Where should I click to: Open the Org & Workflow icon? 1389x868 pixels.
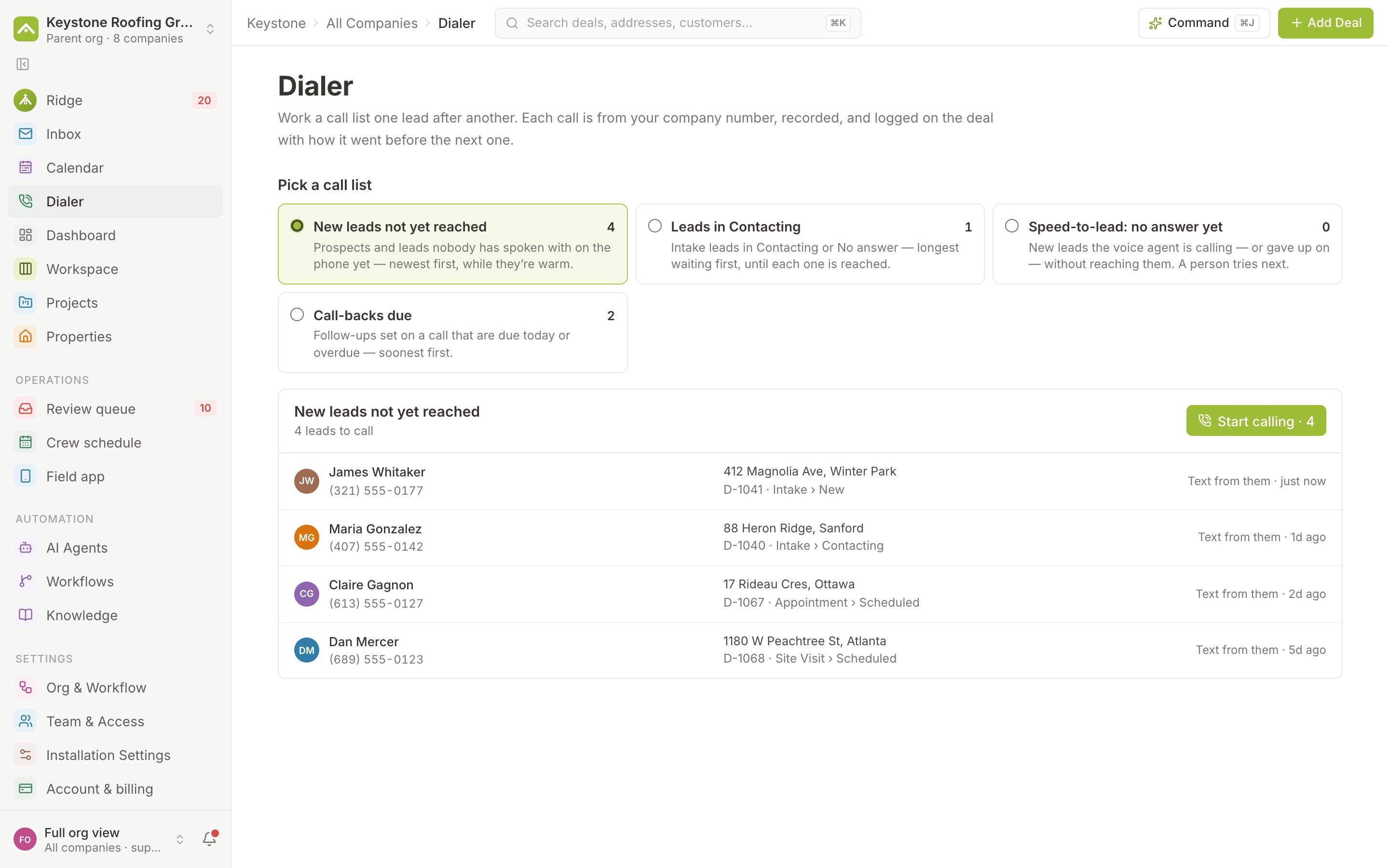click(25, 688)
